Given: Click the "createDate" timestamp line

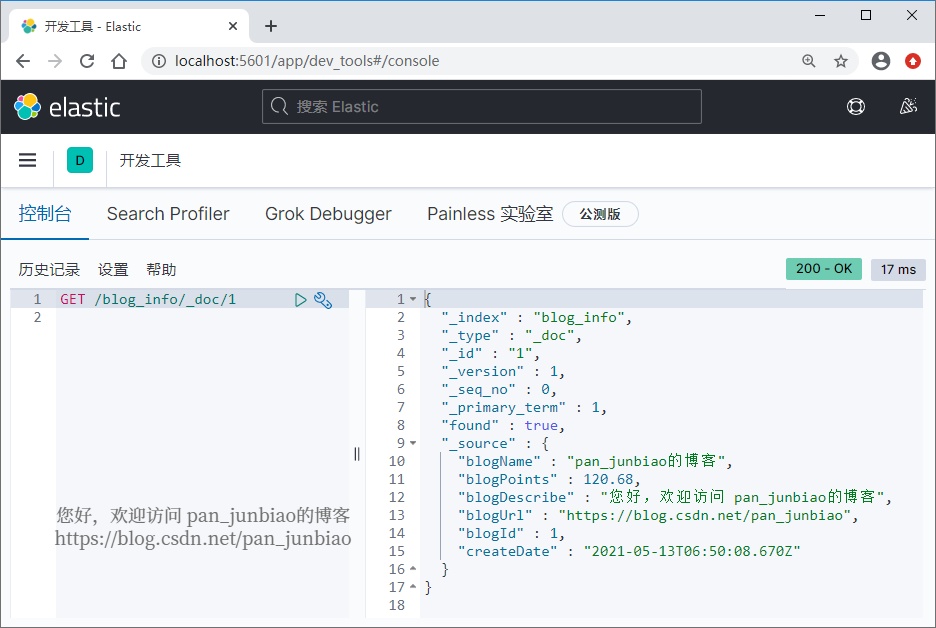Looking at the screenshot, I should pyautogui.click(x=629, y=551).
